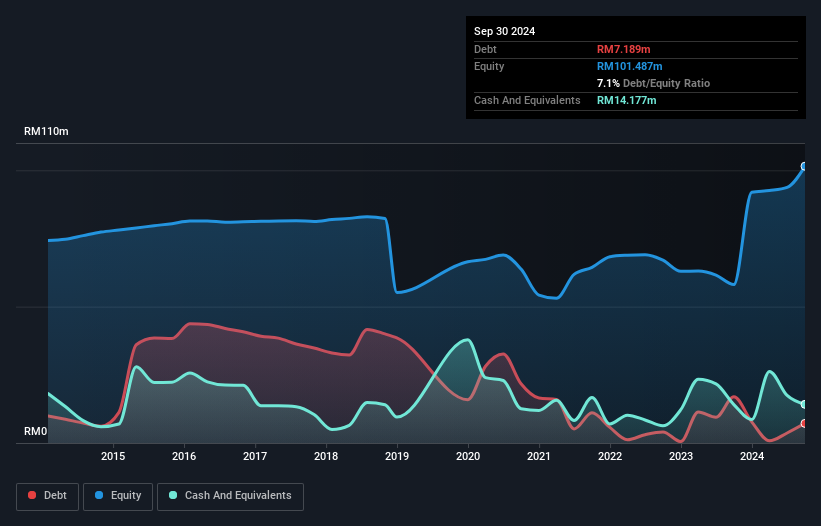
Task: Click the RM7.189m debt value
Action: coord(624,49)
